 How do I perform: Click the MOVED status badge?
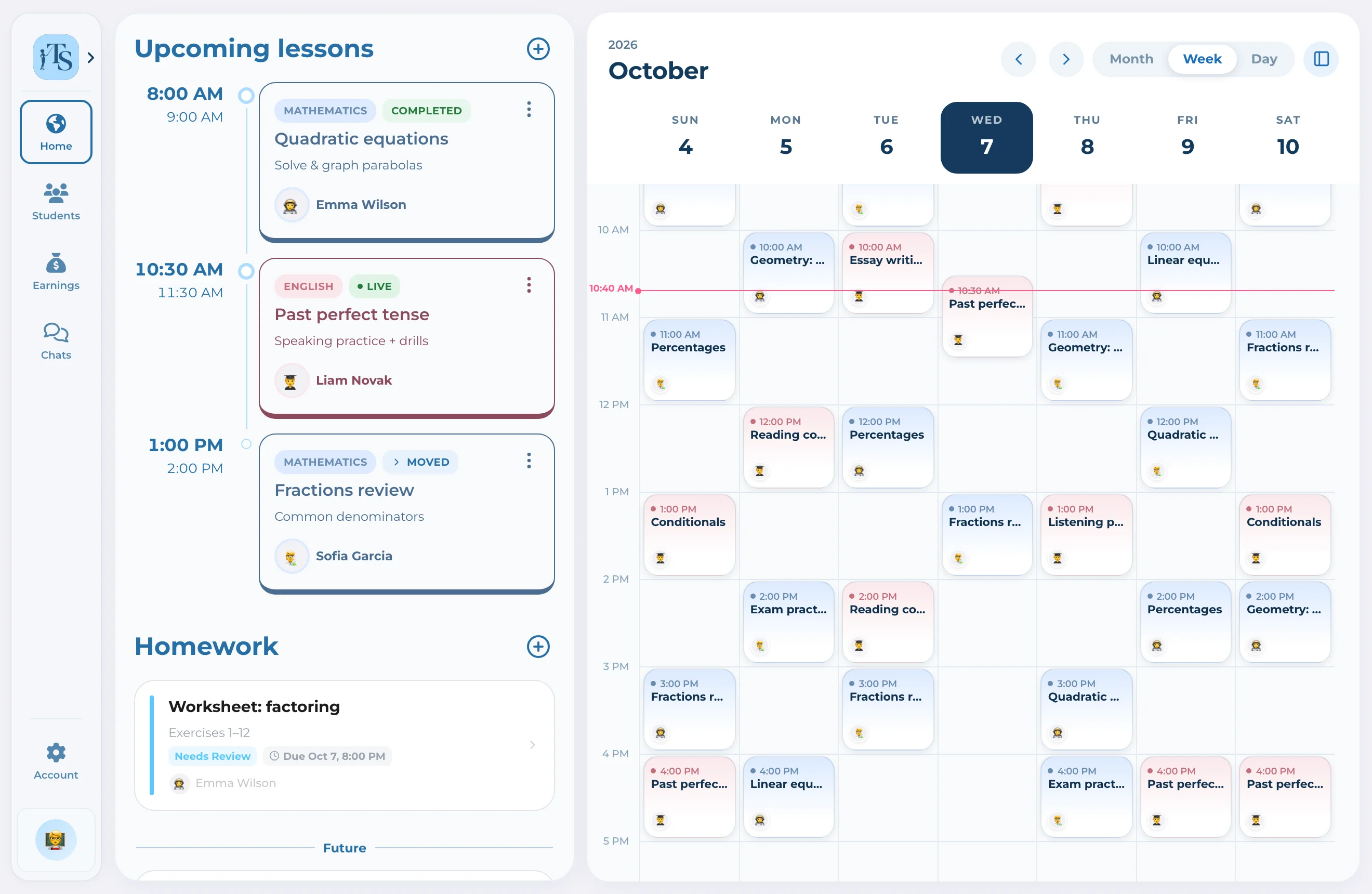tap(420, 462)
